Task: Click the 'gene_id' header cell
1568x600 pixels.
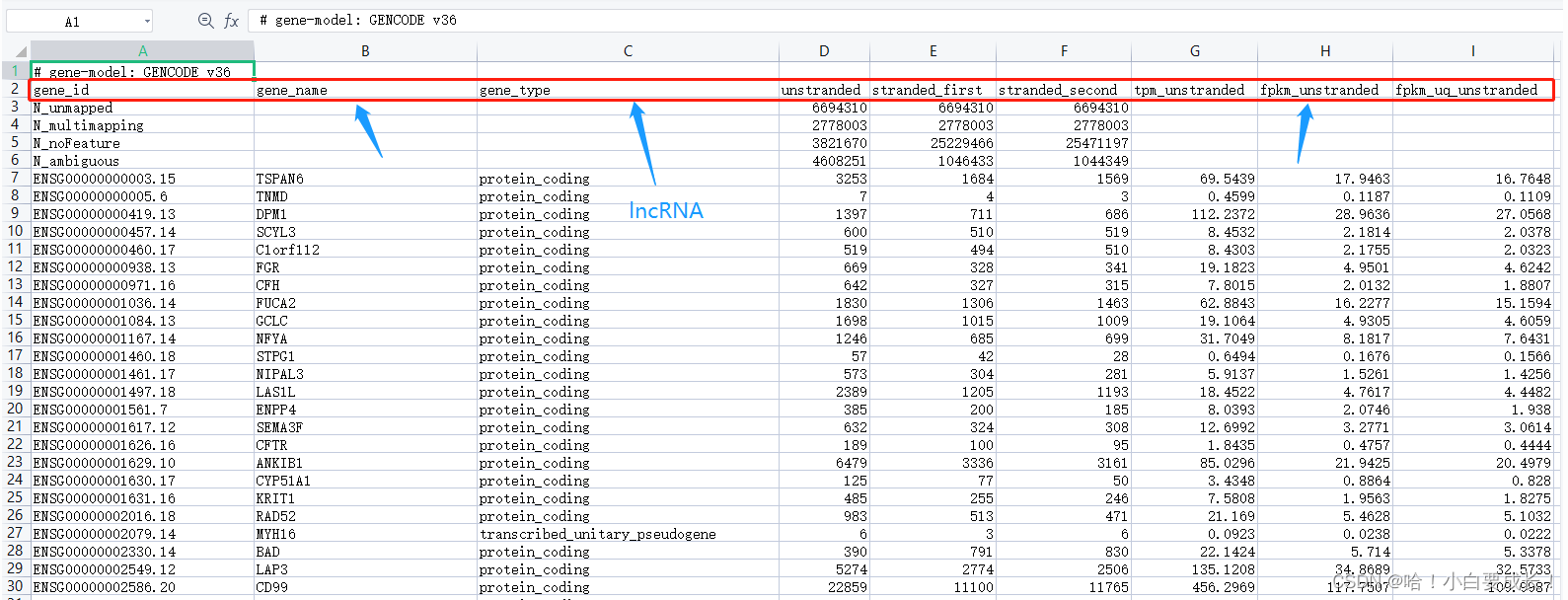Action: [x=142, y=90]
